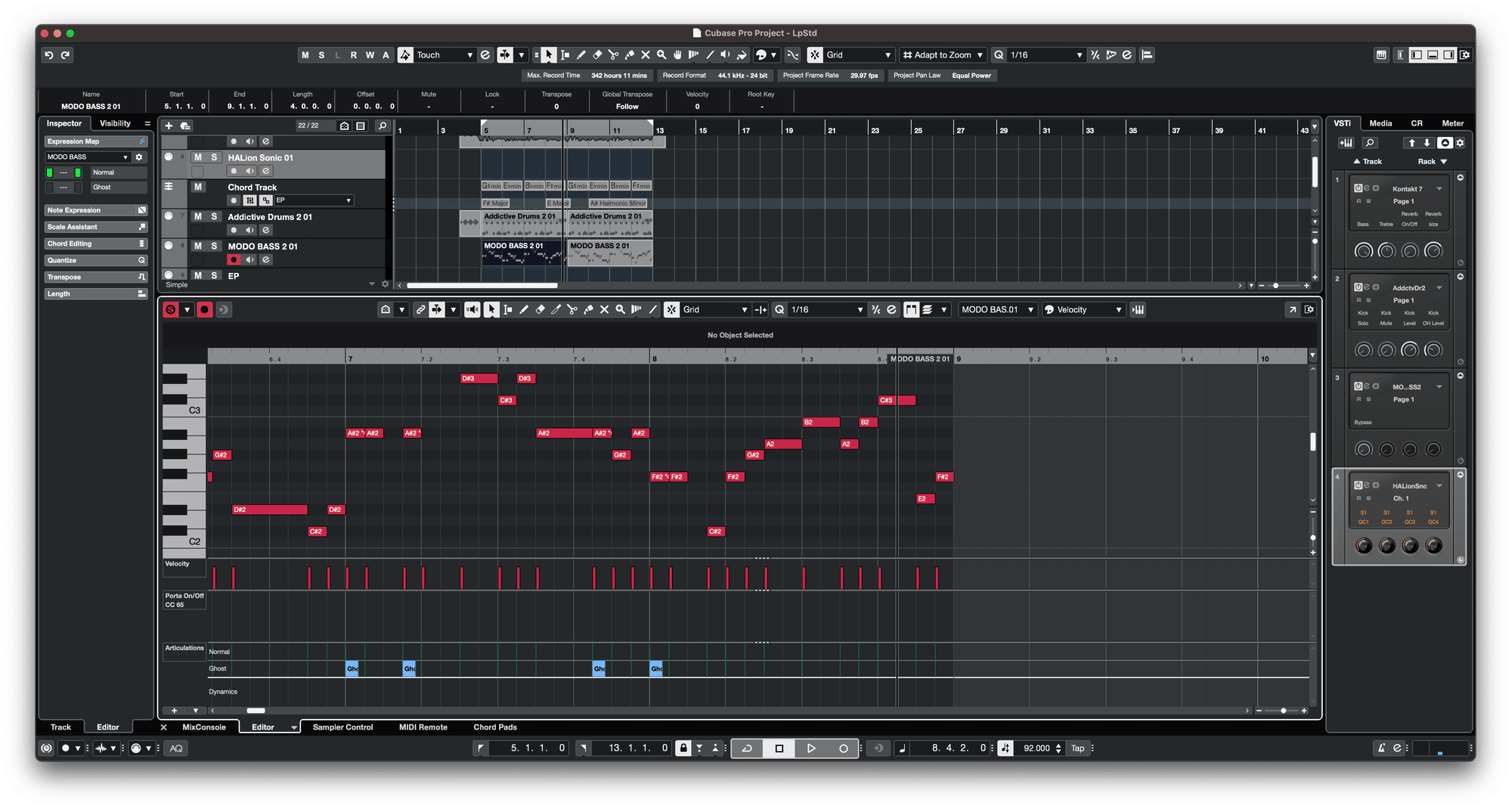Viewport: 1512px width, 809px height.
Task: Select the Line tool in the Key Editor
Action: (652, 309)
